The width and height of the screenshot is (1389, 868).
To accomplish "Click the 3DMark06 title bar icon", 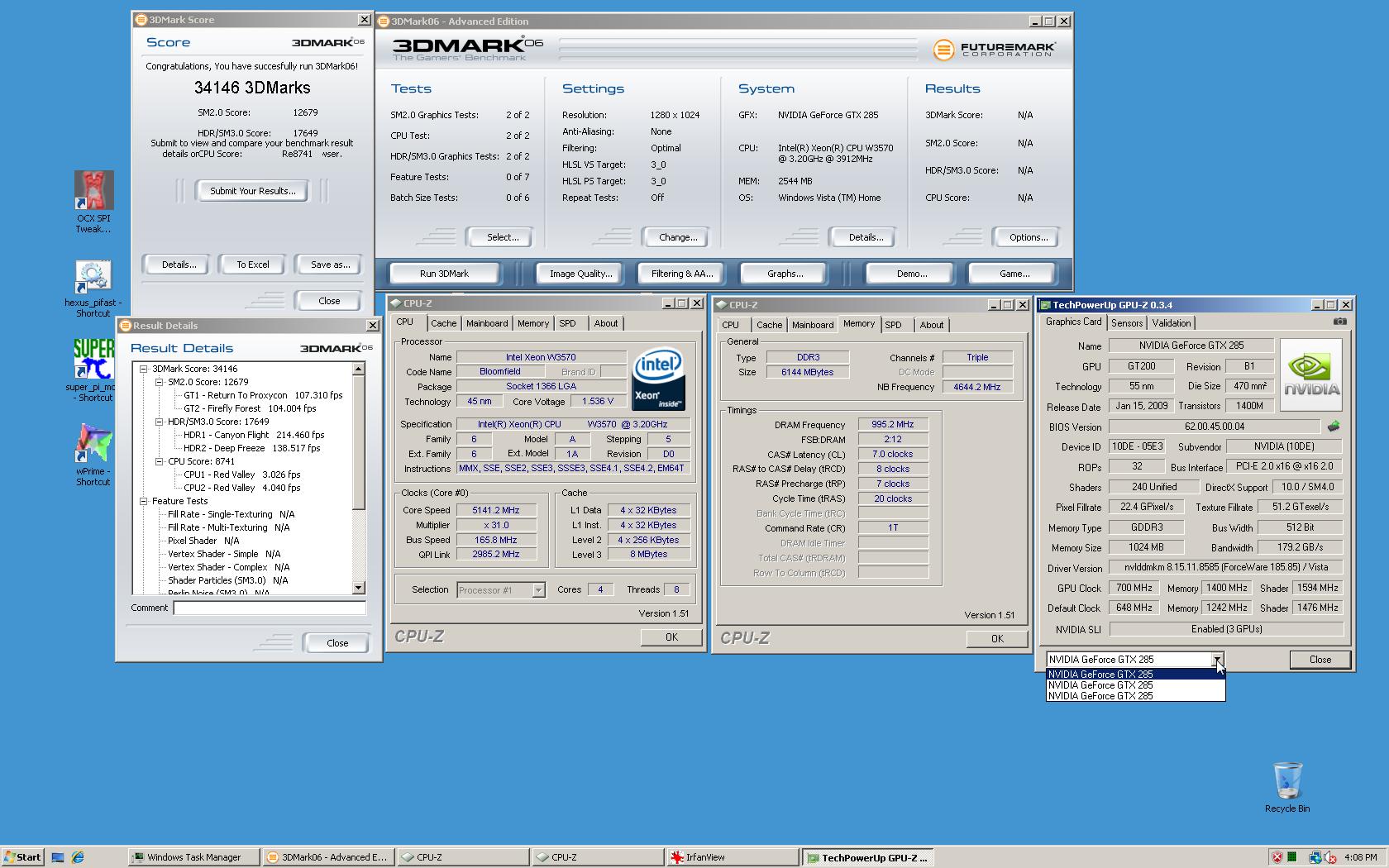I will coord(384,21).
